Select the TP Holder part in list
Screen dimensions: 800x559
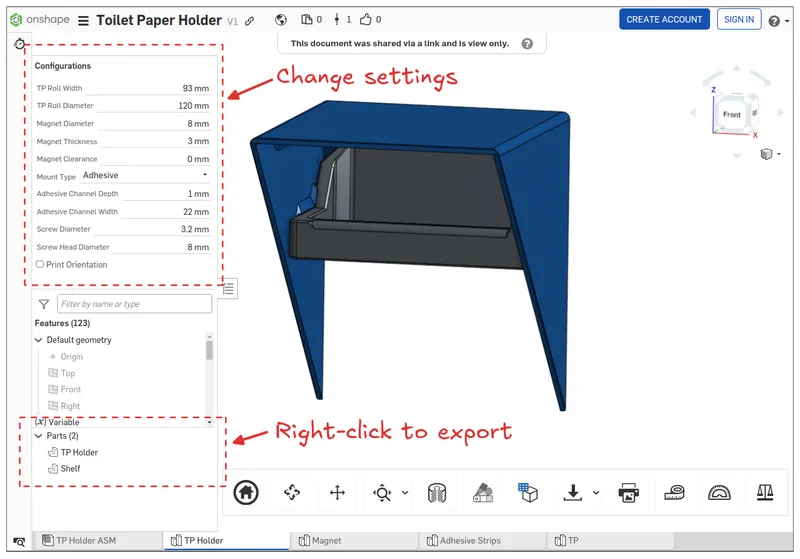point(79,453)
